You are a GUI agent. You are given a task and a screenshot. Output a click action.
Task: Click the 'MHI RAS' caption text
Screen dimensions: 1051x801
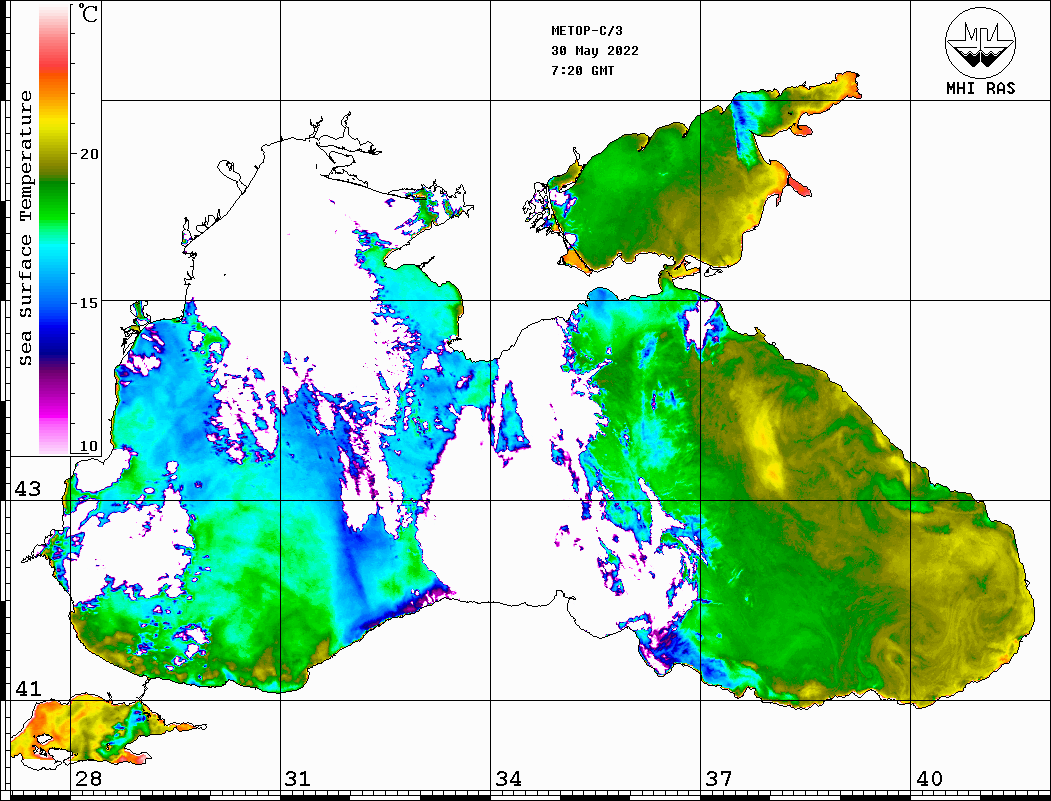point(981,88)
